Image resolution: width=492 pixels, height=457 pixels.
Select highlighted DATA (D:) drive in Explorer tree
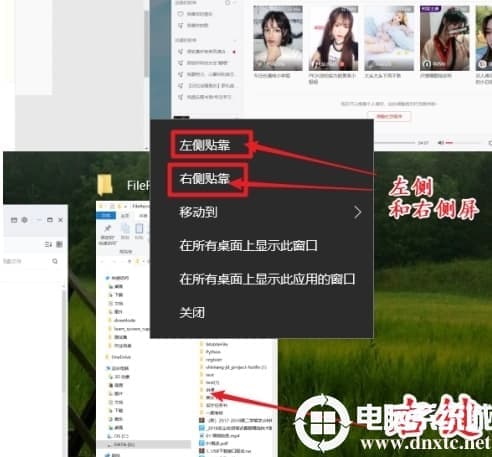(143, 444)
